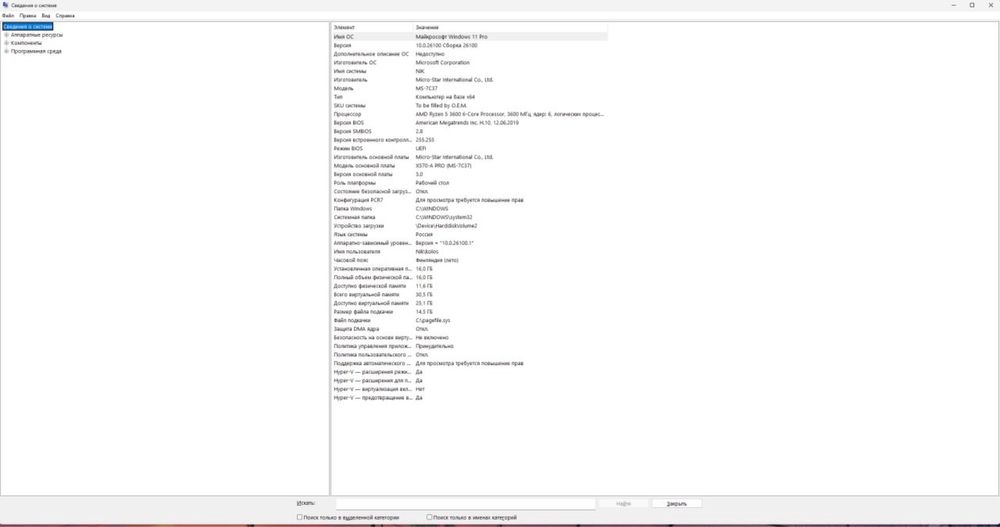Select the Защита DMA ядра row label

[356, 329]
